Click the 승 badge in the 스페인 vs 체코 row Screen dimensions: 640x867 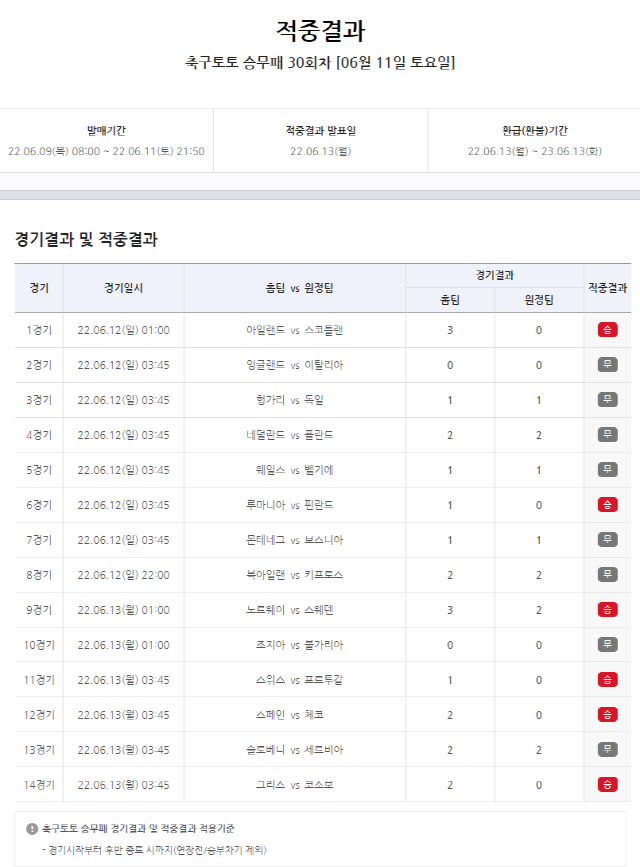click(607, 715)
